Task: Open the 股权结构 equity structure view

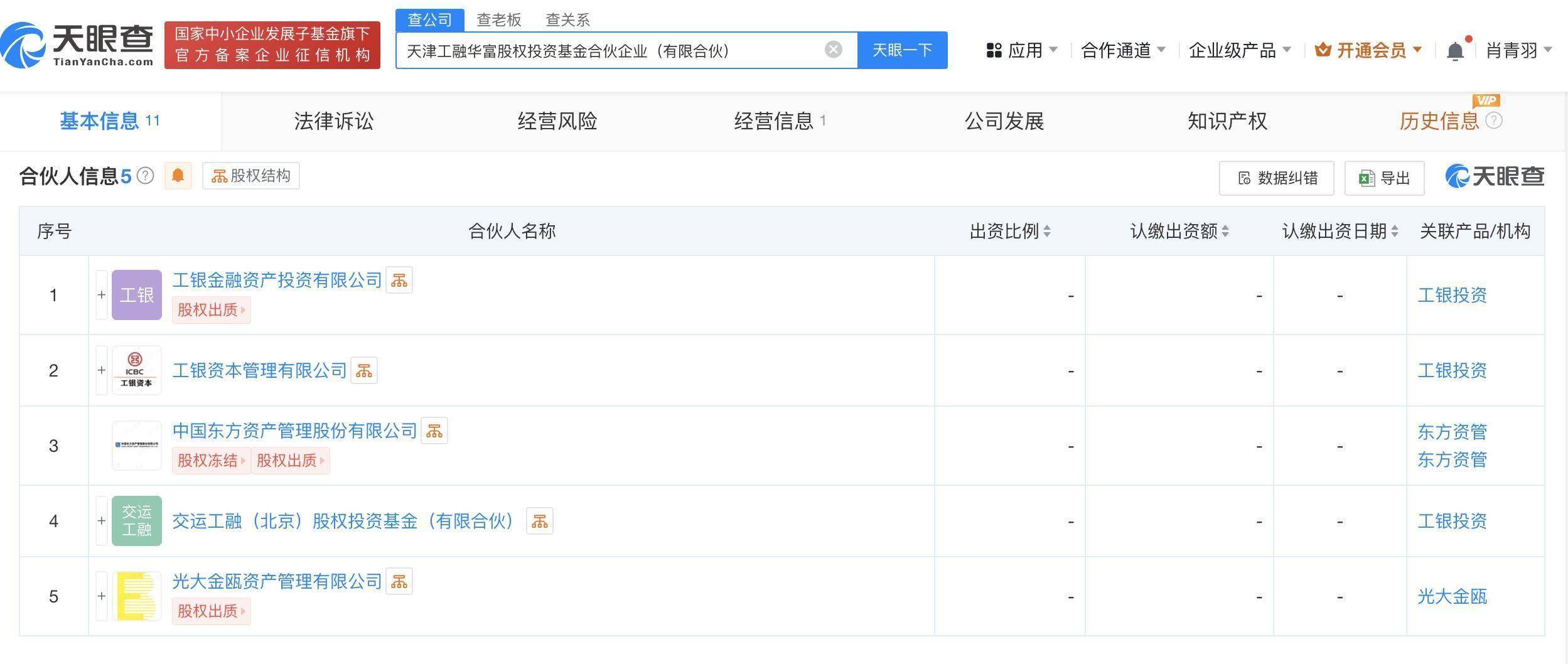Action: pos(249,176)
